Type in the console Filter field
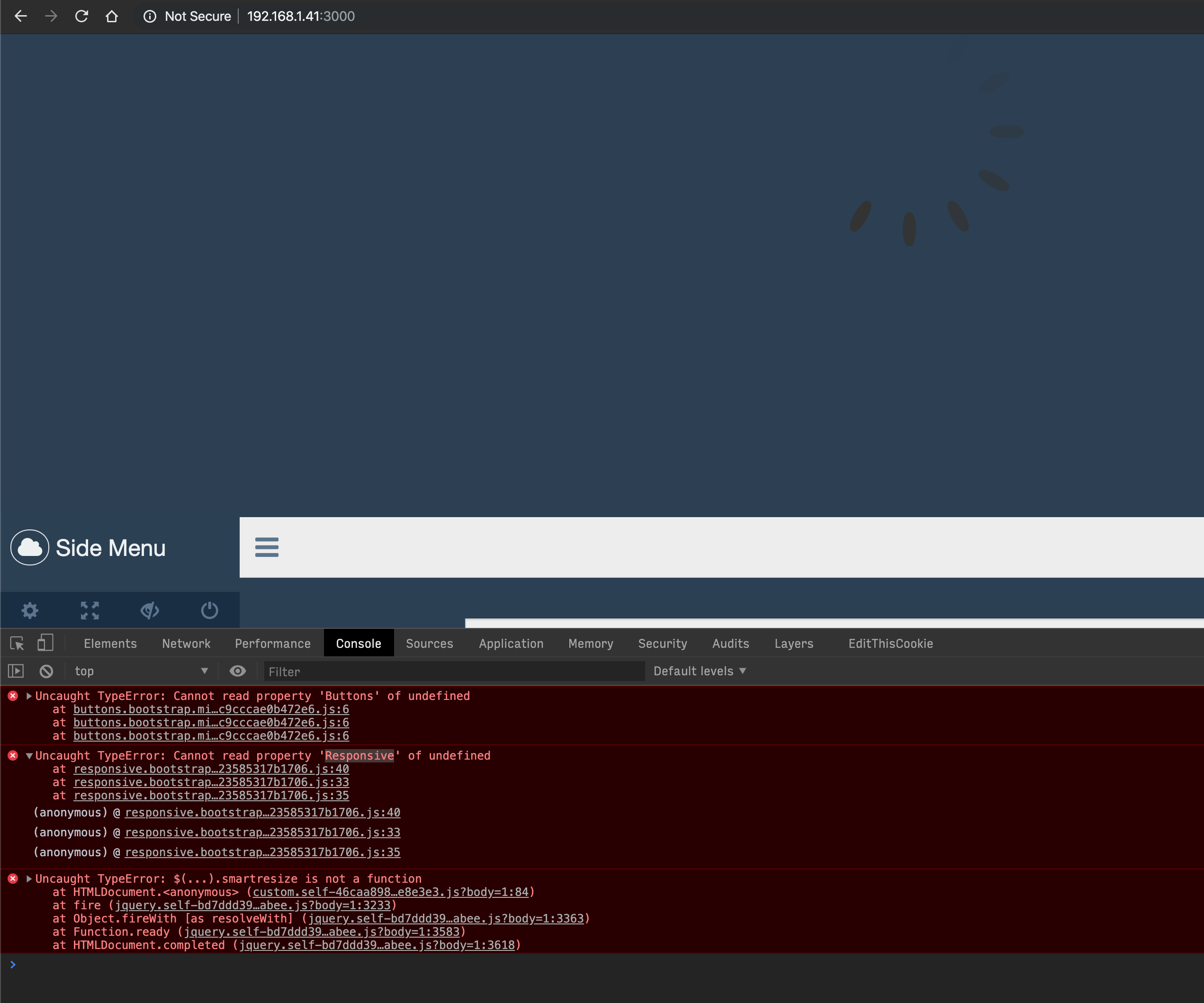Image resolution: width=1204 pixels, height=1003 pixels. [453, 671]
